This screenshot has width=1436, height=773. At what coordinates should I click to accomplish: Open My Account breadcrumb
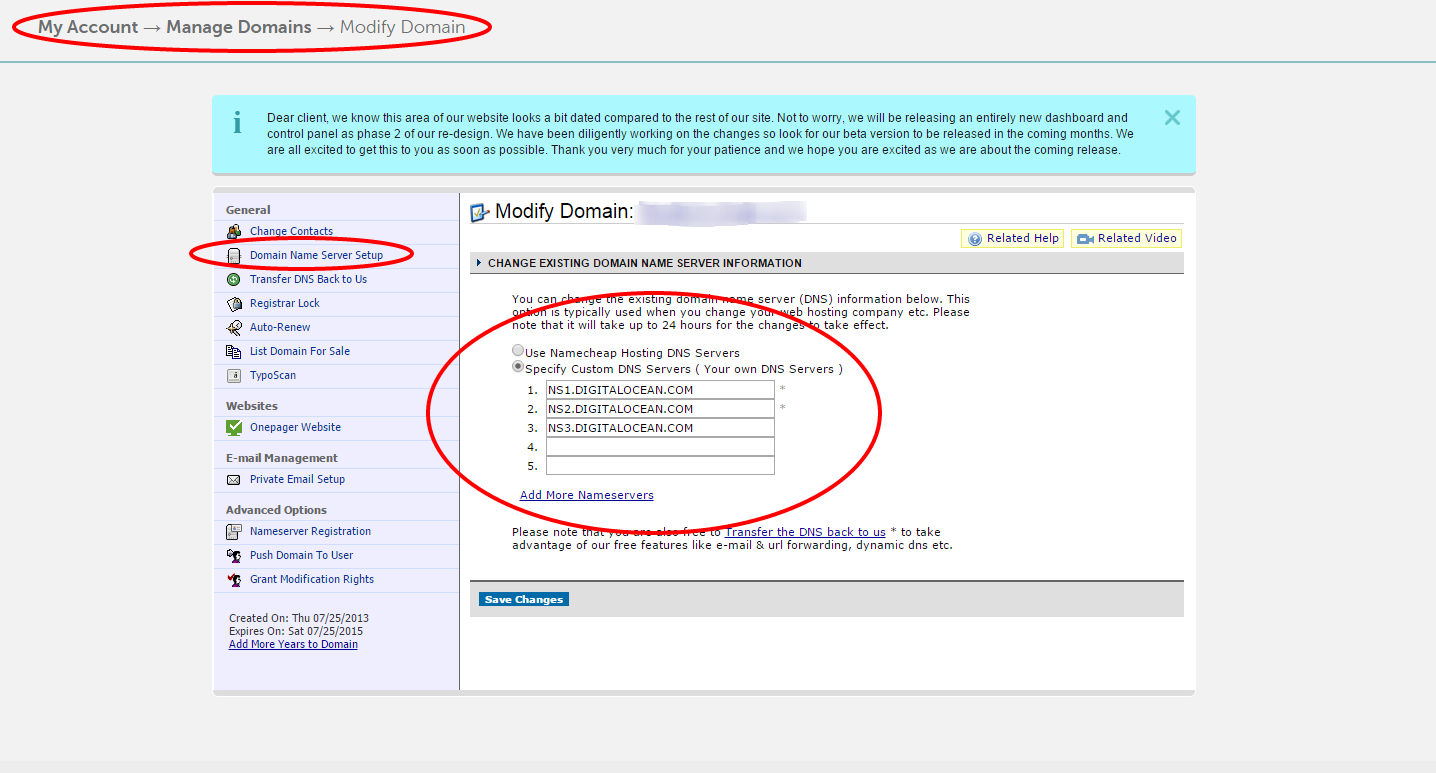click(88, 27)
